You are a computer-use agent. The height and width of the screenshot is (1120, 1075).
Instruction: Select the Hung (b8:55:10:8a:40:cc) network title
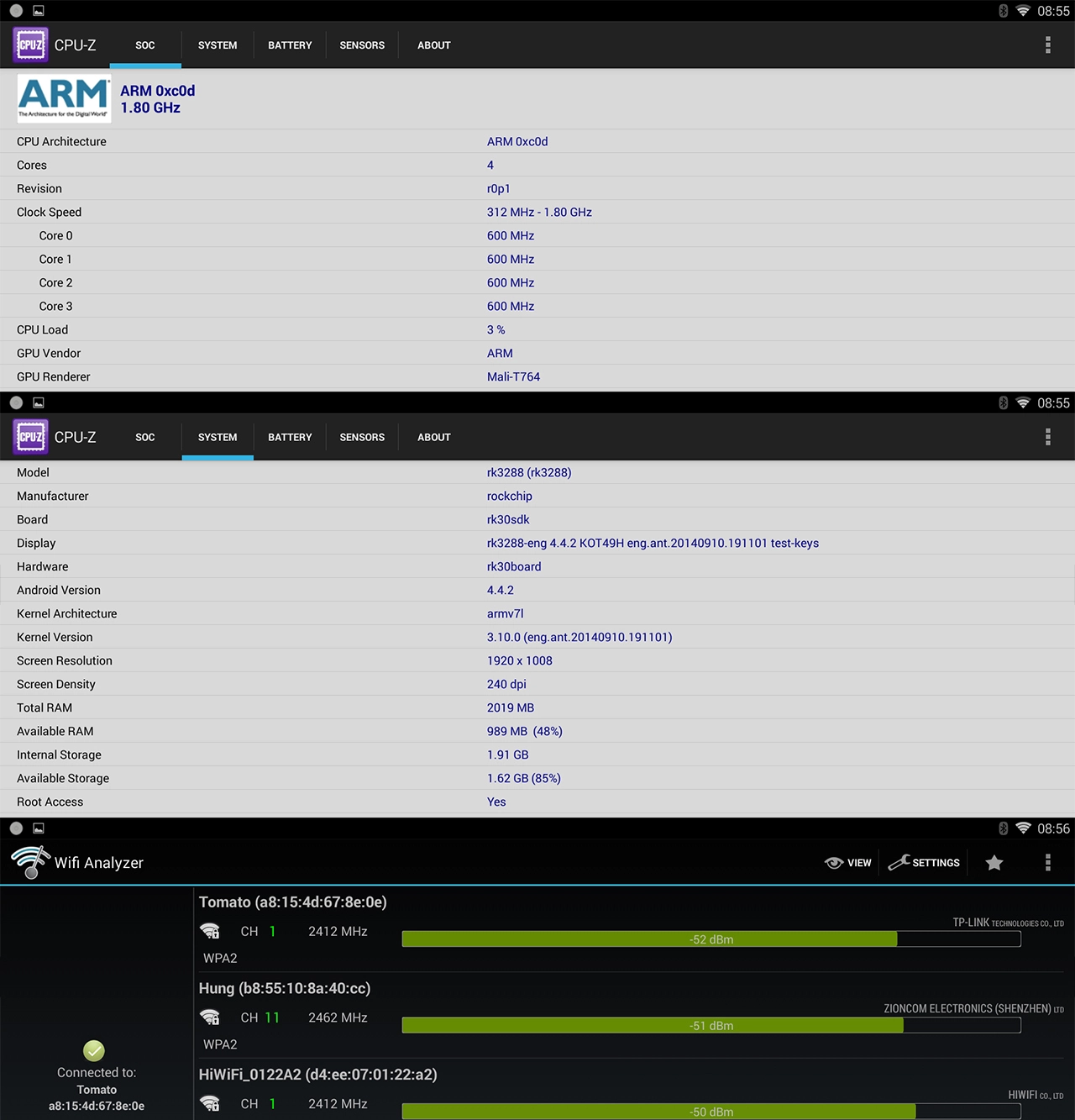[285, 989]
